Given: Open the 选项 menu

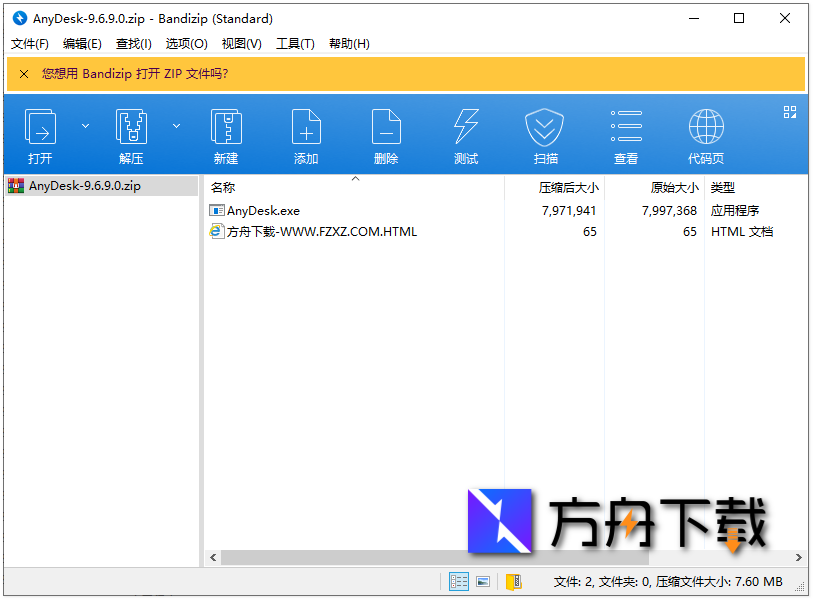Looking at the screenshot, I should pyautogui.click(x=185, y=43).
